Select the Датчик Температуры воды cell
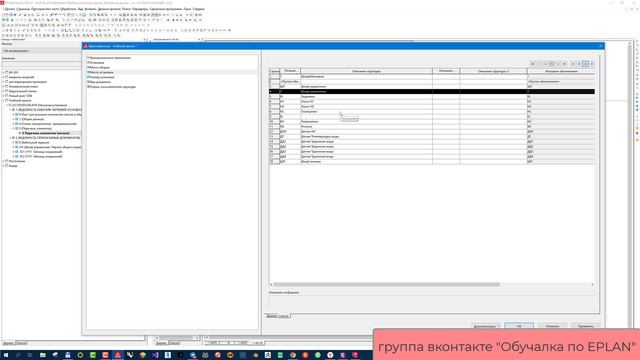The height and width of the screenshot is (360, 640). [x=366, y=137]
